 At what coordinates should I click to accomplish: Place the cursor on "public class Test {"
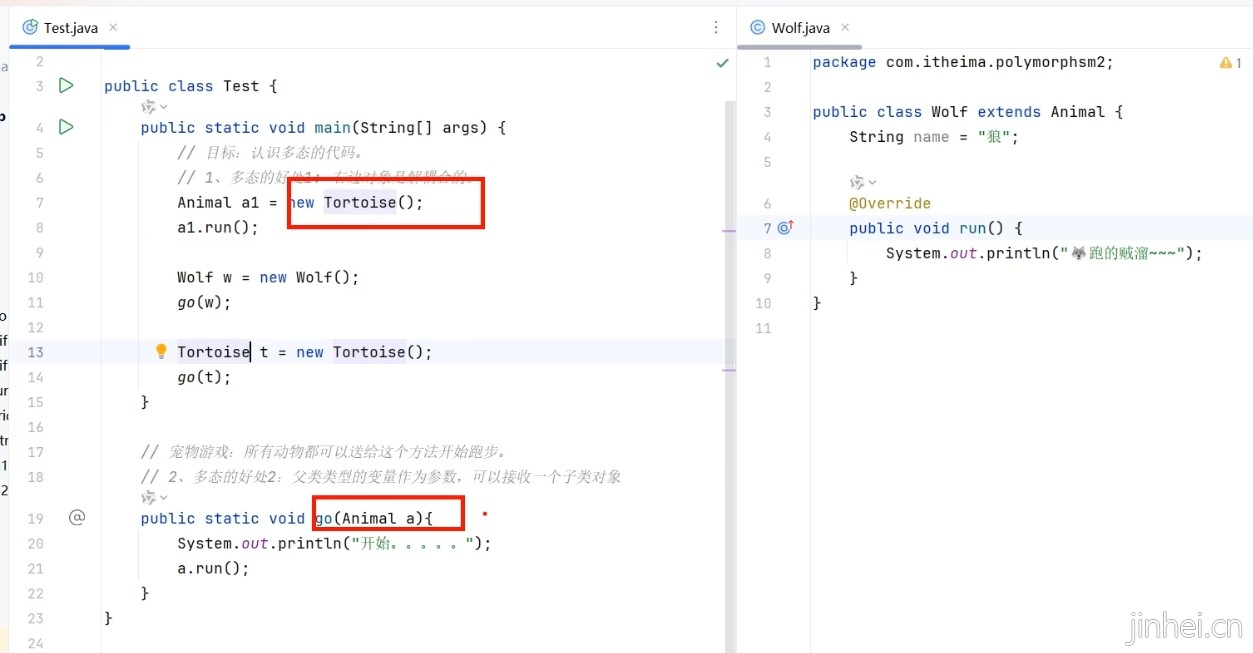pos(190,86)
